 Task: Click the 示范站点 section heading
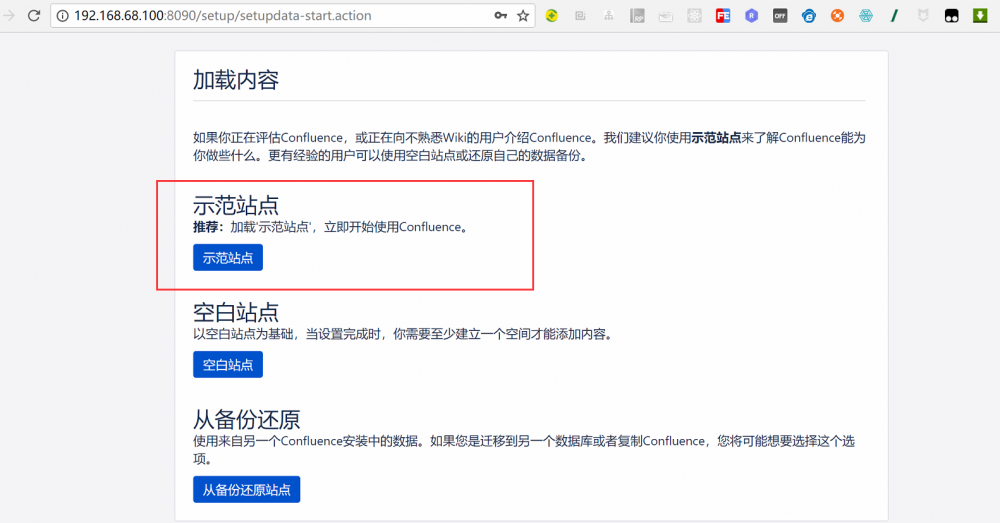(236, 205)
